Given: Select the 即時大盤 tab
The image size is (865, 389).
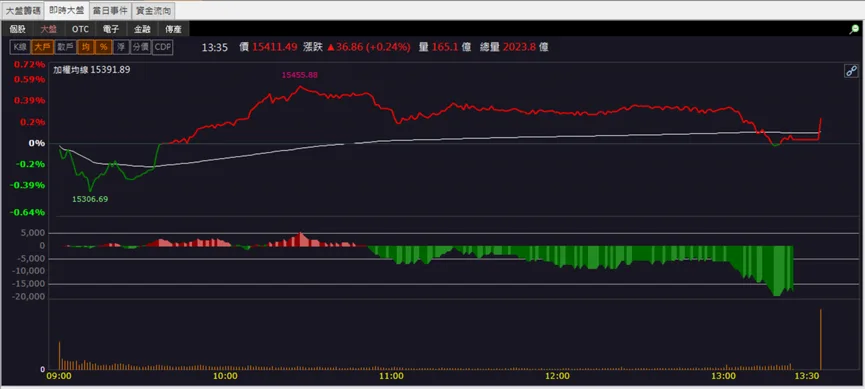Looking at the screenshot, I should pyautogui.click(x=66, y=10).
